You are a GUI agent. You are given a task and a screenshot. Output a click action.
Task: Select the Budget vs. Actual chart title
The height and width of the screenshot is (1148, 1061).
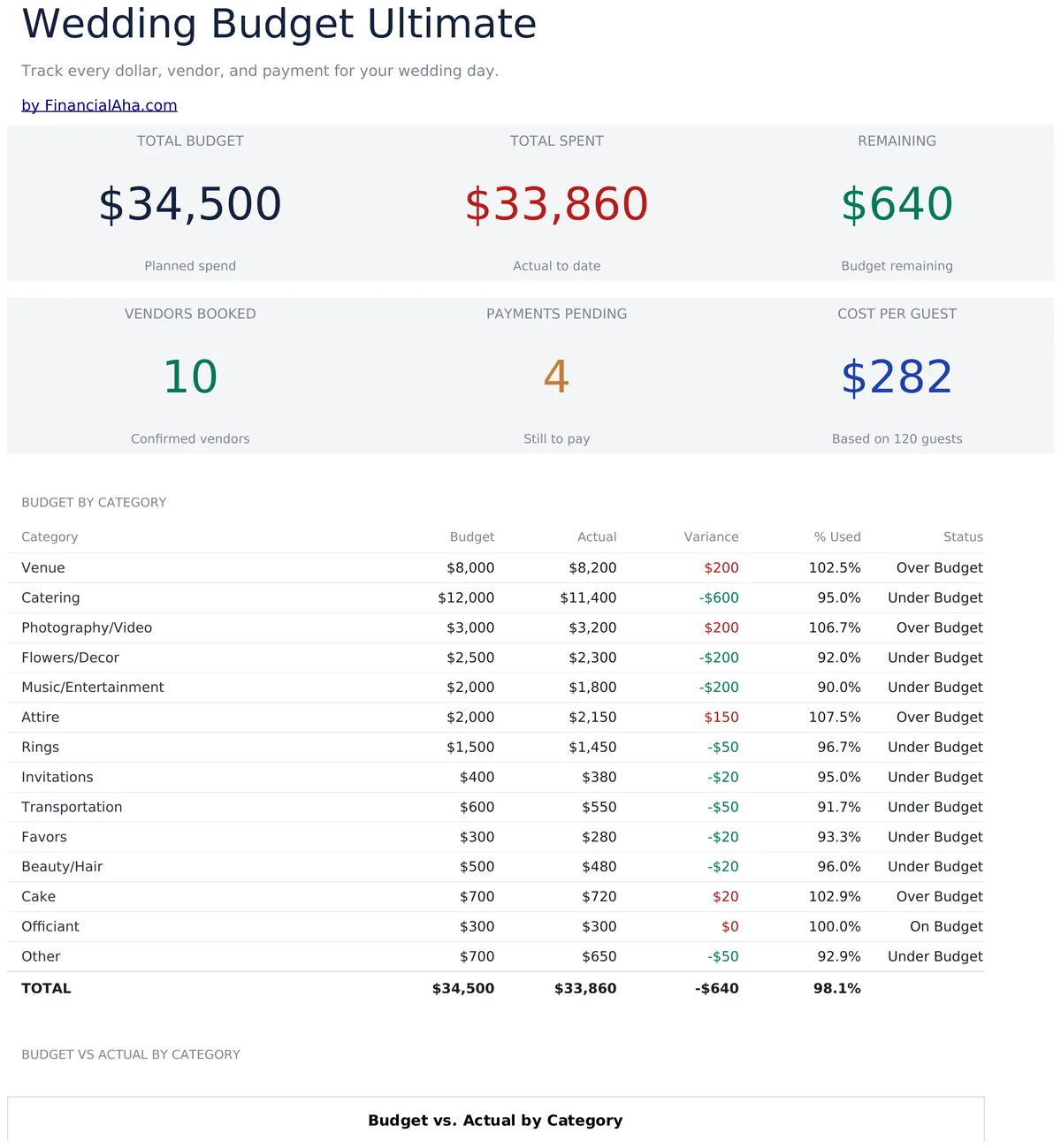(495, 1120)
